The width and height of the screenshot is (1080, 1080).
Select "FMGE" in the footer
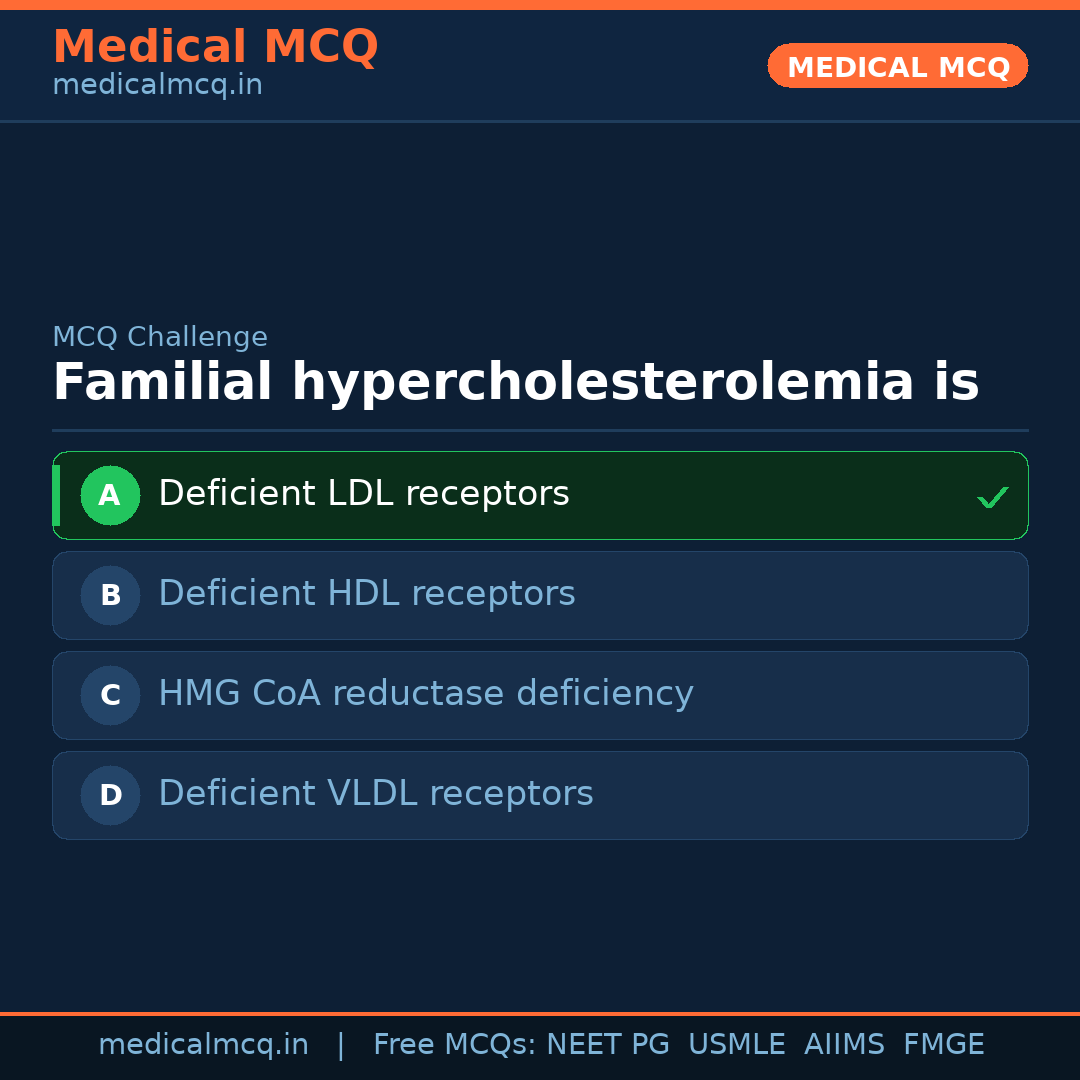click(944, 1045)
